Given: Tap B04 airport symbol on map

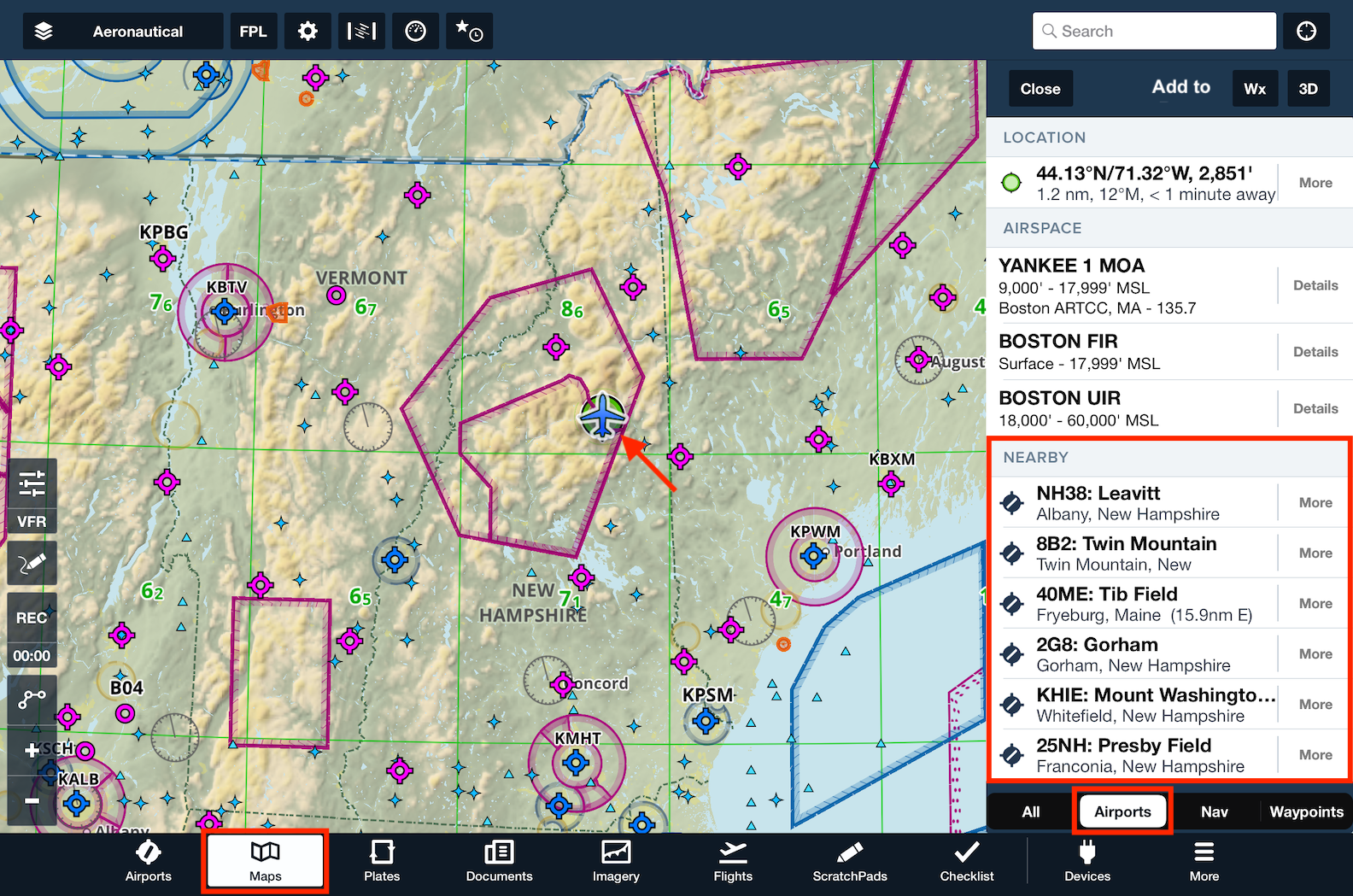Looking at the screenshot, I should pos(125,712).
